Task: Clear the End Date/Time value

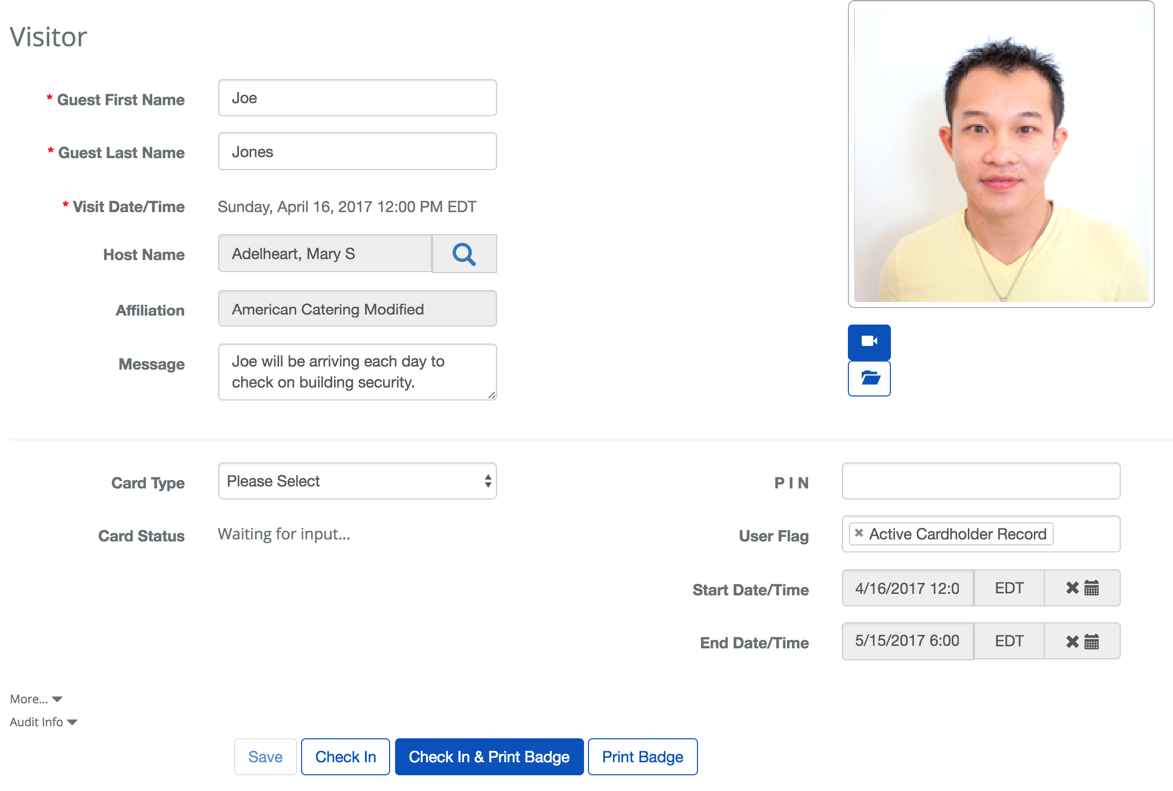Action: [1072, 642]
